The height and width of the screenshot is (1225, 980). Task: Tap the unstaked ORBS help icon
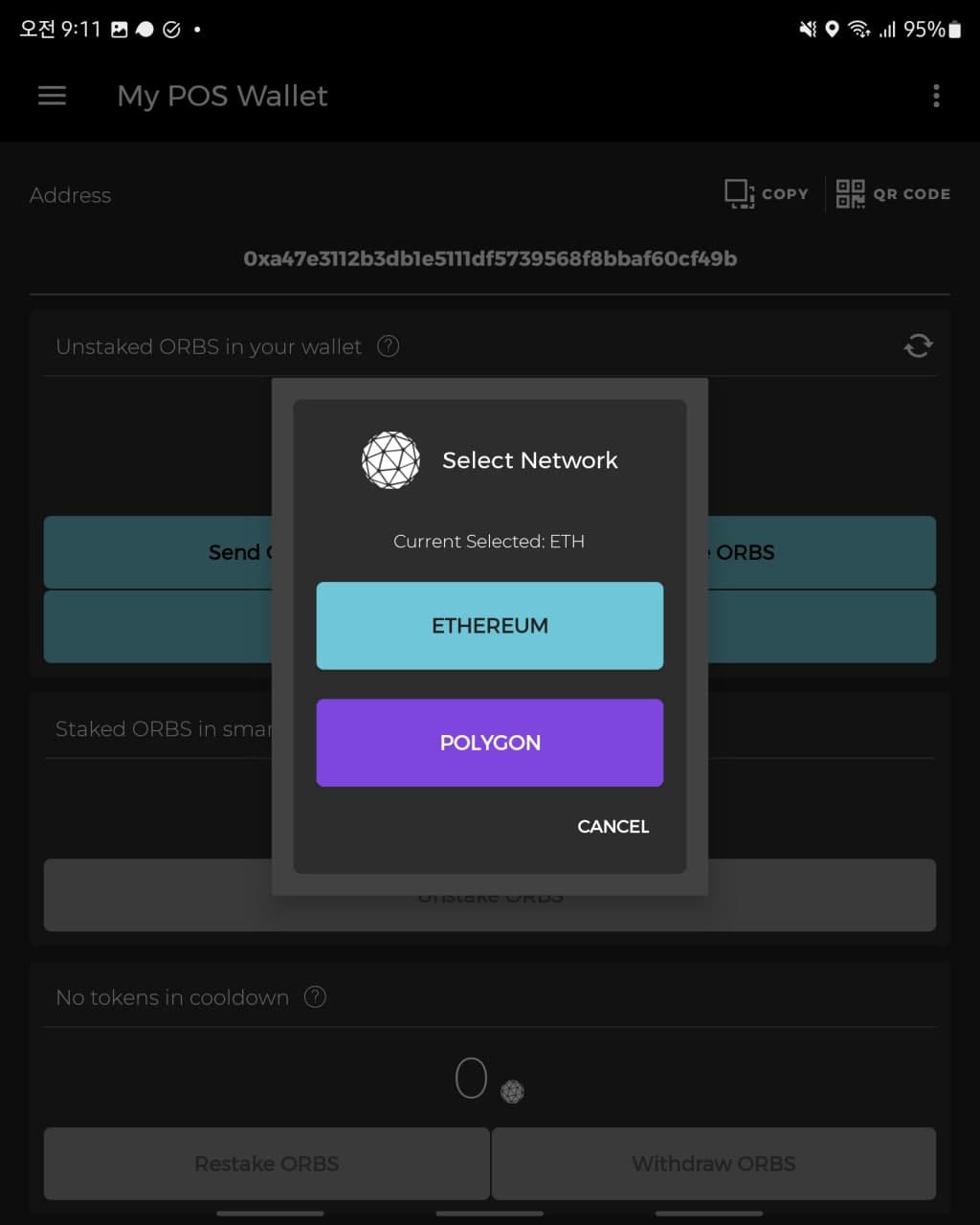coord(388,346)
